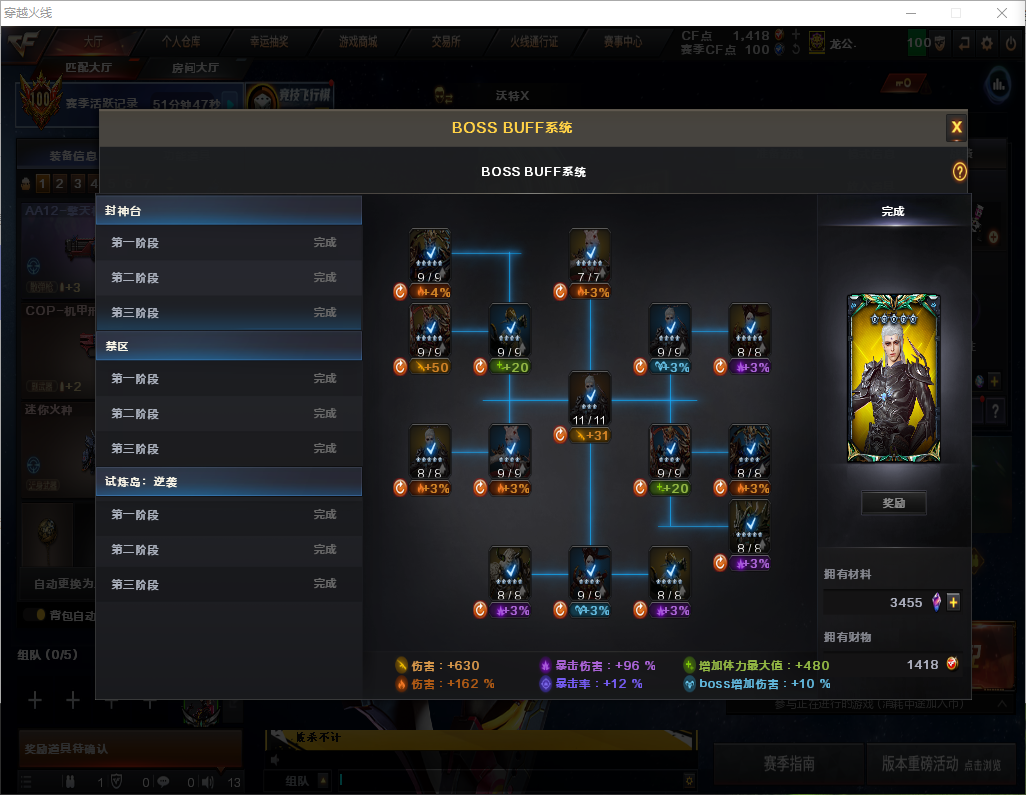Expand the 试炼岛：逆袭 section header
The image size is (1026, 795).
[229, 482]
